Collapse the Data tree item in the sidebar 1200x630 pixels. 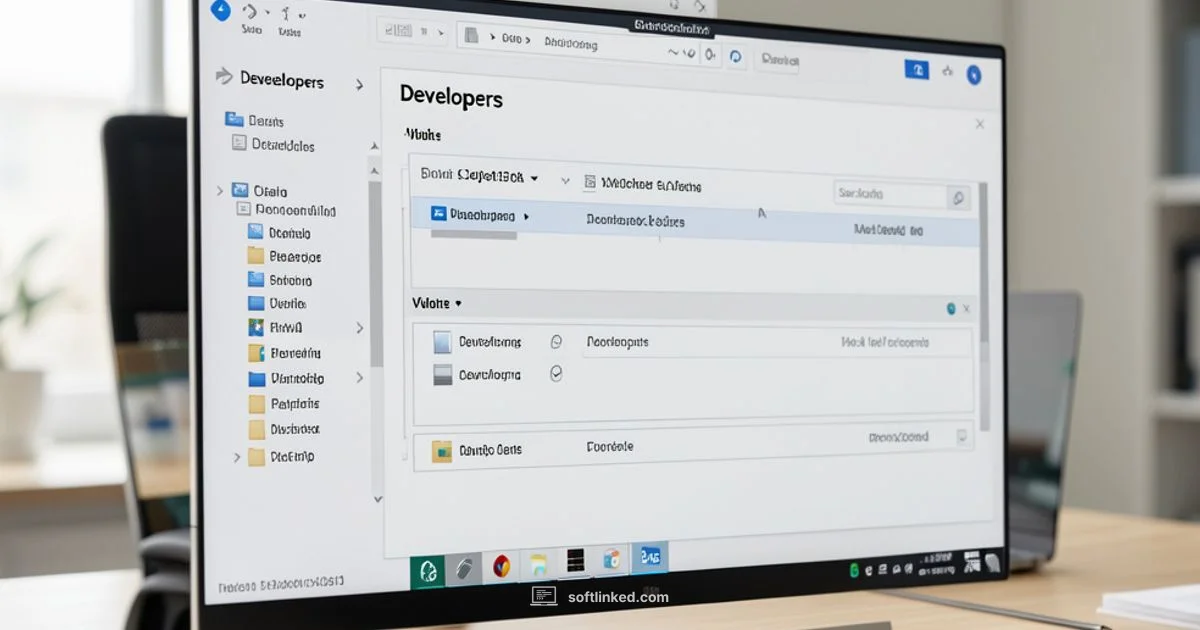click(x=219, y=190)
